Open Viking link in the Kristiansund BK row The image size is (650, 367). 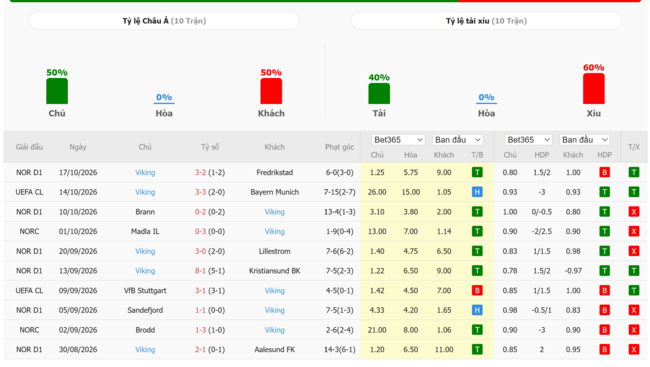tap(145, 271)
